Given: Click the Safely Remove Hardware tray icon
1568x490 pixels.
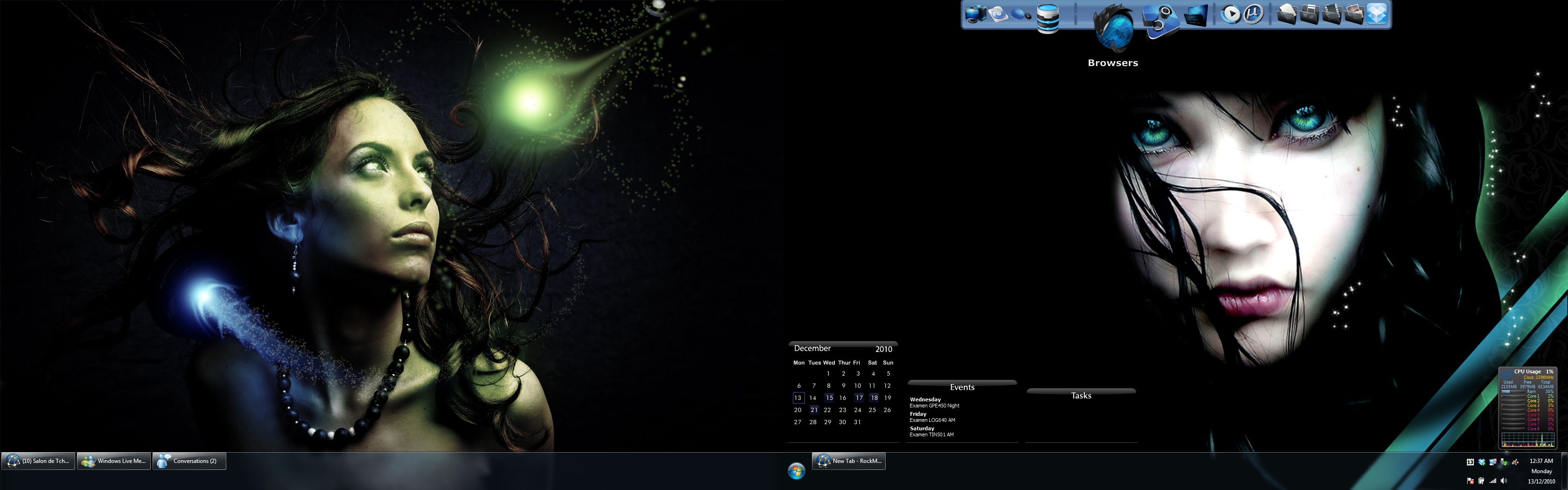Looking at the screenshot, I should pos(1504,462).
